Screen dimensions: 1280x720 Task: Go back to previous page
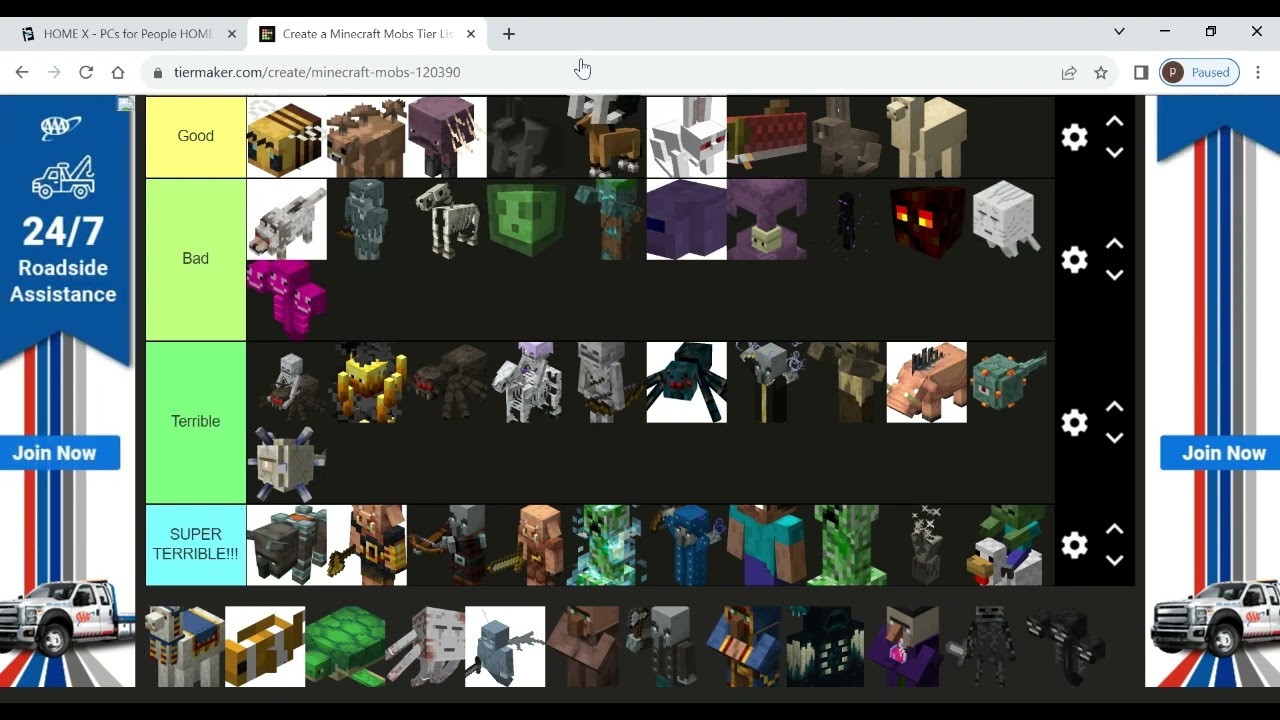click(22, 72)
